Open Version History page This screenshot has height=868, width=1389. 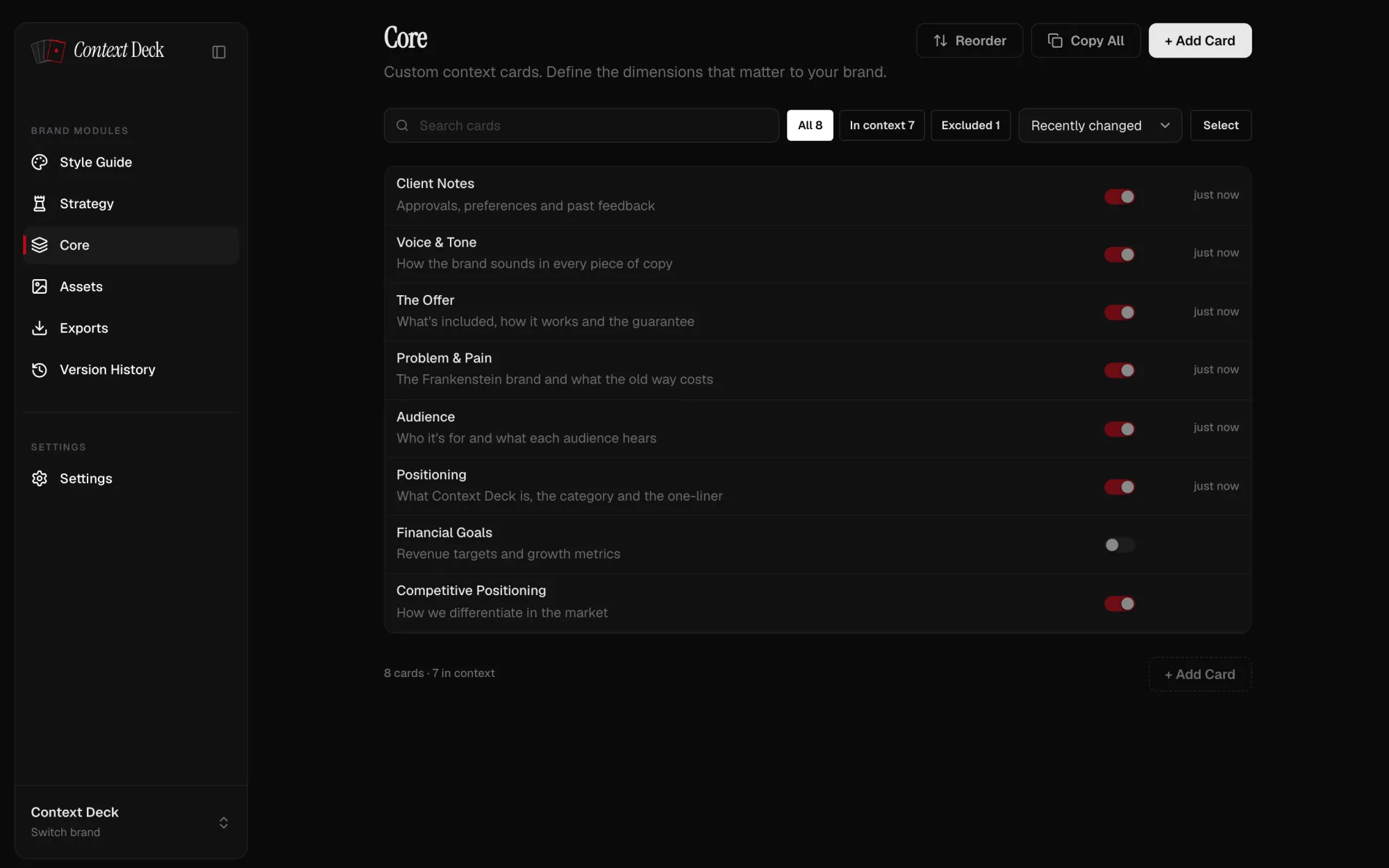coord(131,369)
